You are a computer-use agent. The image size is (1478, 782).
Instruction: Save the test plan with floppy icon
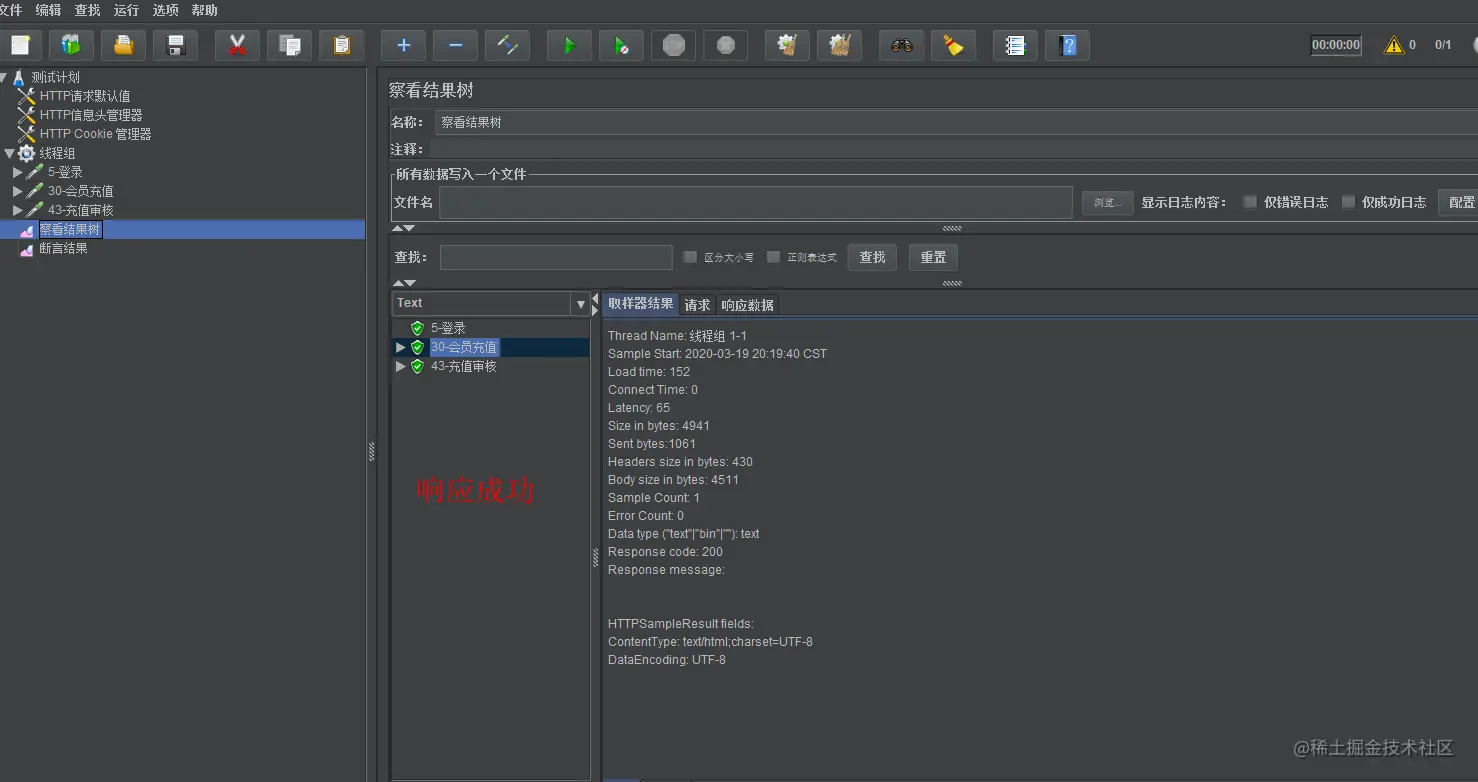click(175, 45)
